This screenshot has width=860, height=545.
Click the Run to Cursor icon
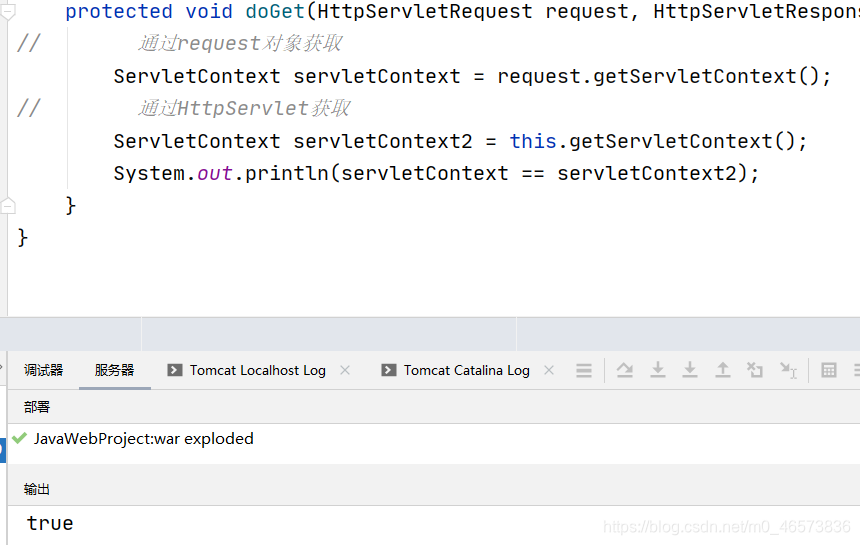[x=788, y=371]
